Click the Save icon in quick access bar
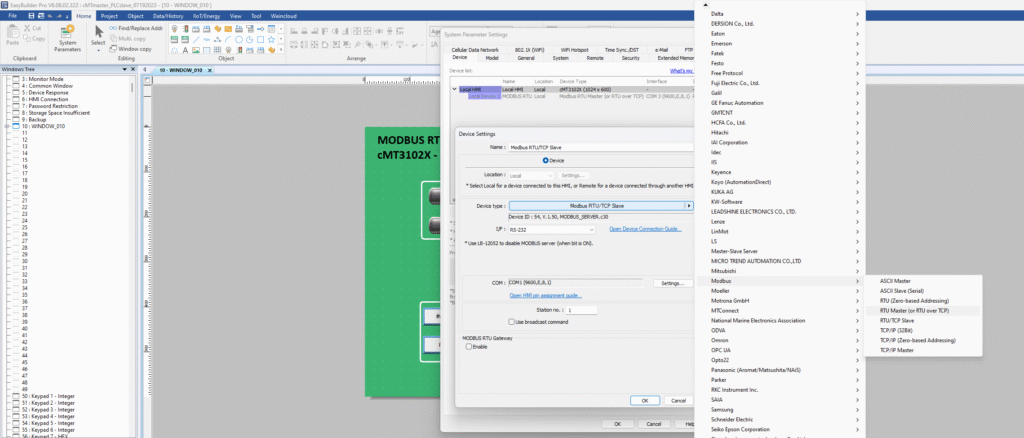1024x438 pixels. coord(32,15)
